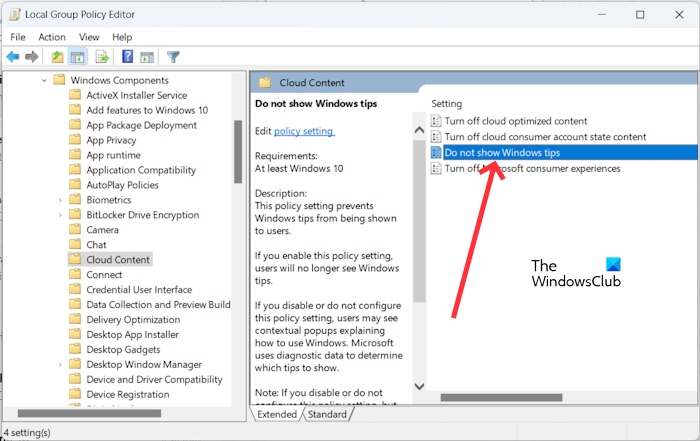Expand the BitLocker Drive Encryption node

click(x=60, y=215)
